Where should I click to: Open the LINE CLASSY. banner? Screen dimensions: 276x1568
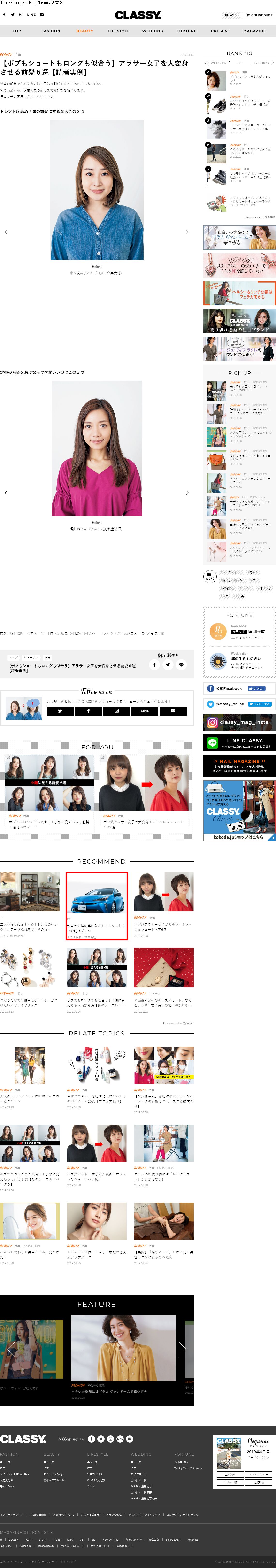(239, 743)
